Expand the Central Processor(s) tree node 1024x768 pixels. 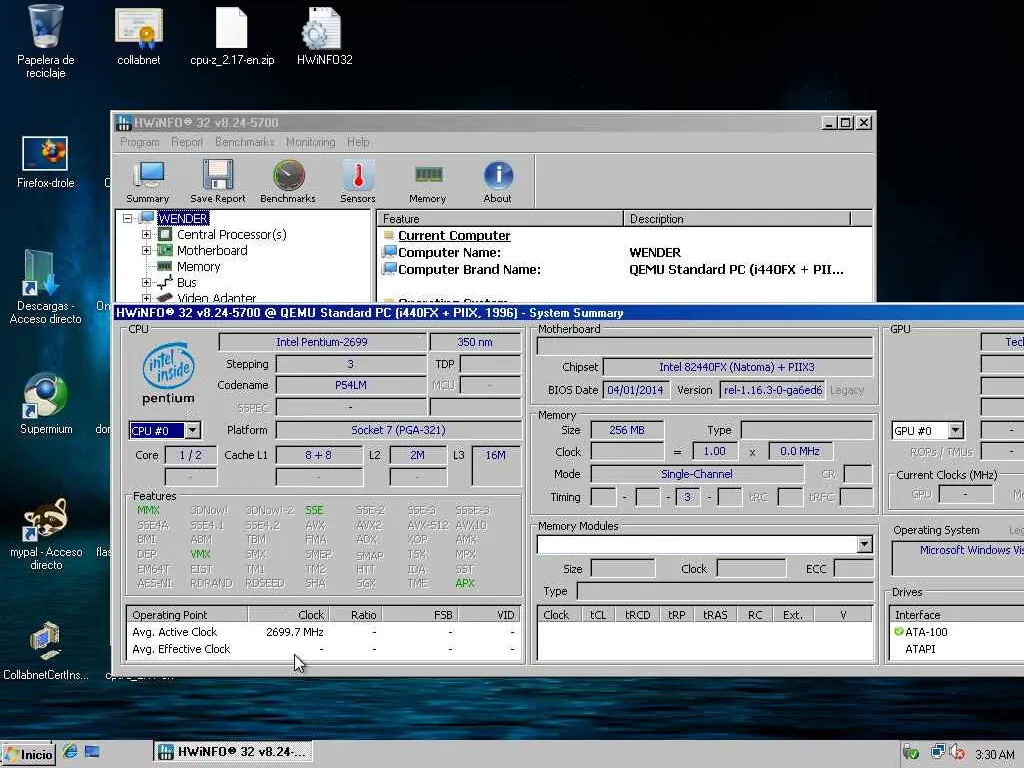pyautogui.click(x=146, y=235)
